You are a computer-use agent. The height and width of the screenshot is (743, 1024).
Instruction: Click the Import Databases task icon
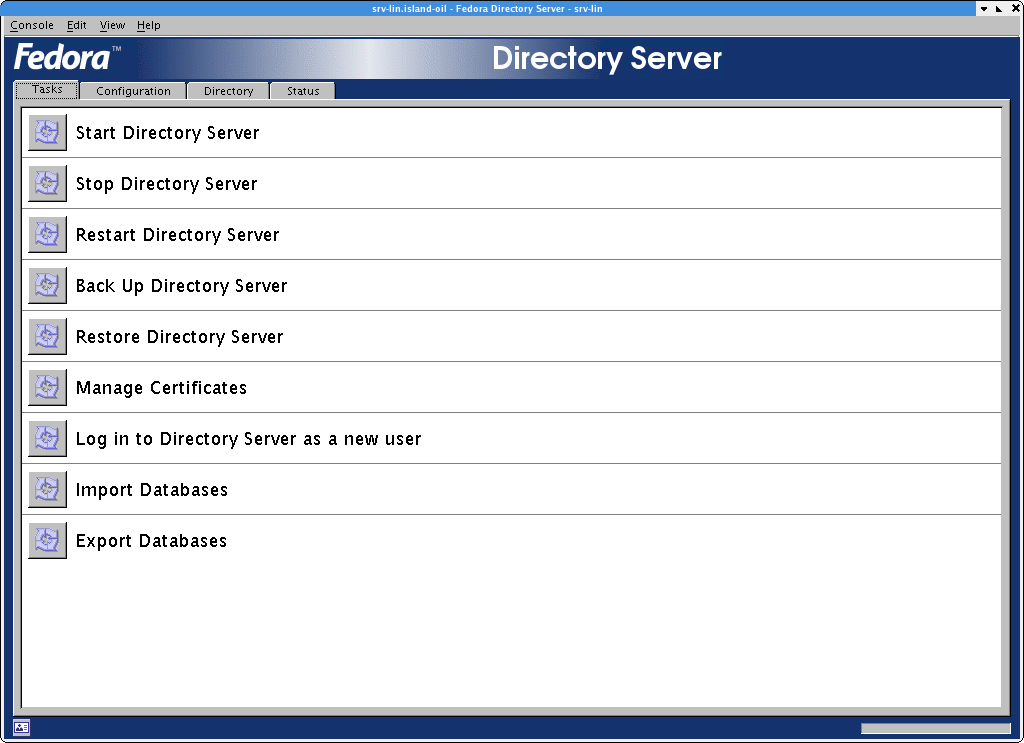[47, 489]
